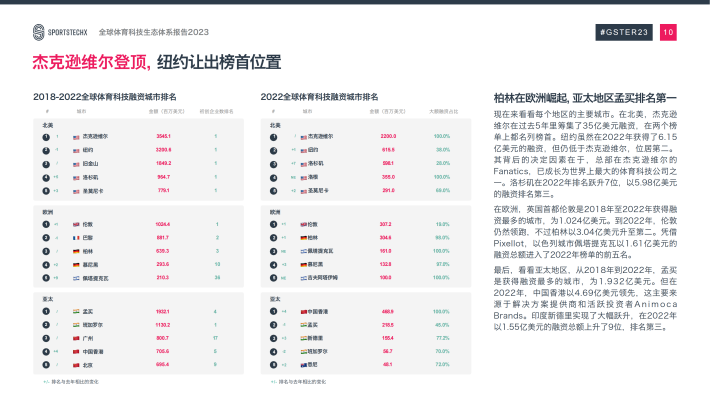Click the 大额融资占比 column header
Image resolution: width=710 pixels, height=399 pixels.
[443, 111]
